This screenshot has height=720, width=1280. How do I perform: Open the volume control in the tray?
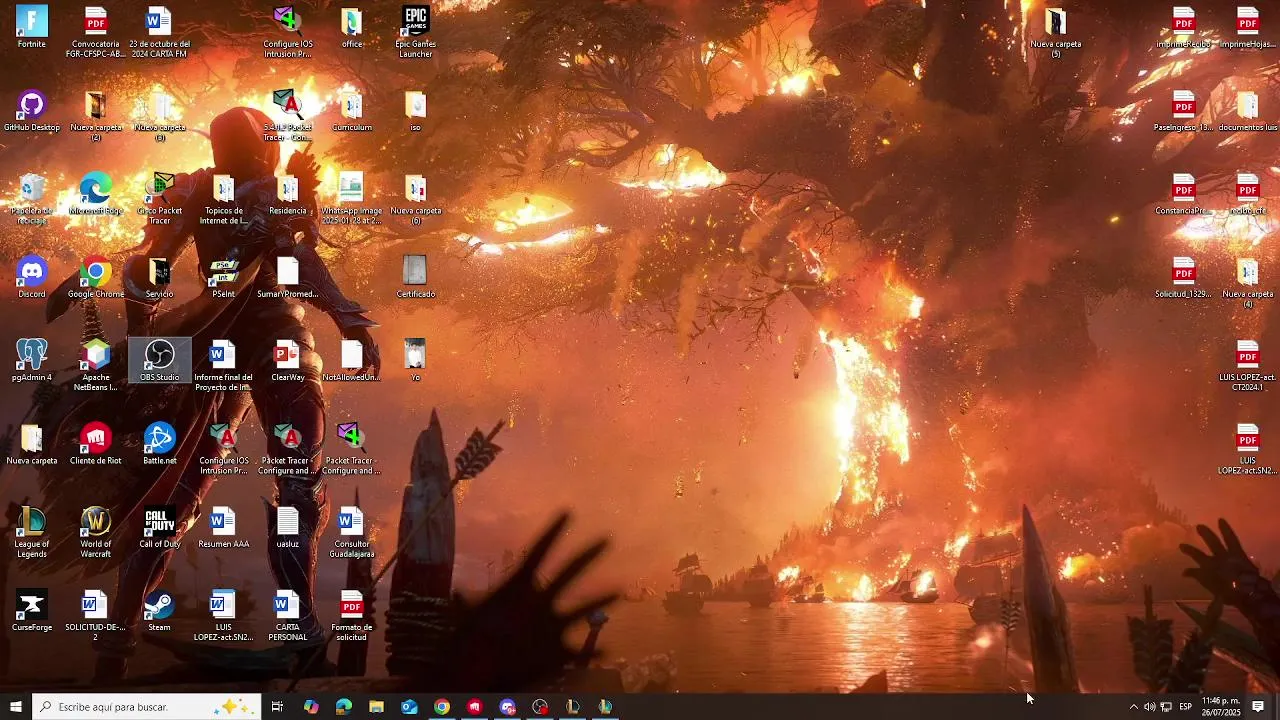(x=1149, y=707)
